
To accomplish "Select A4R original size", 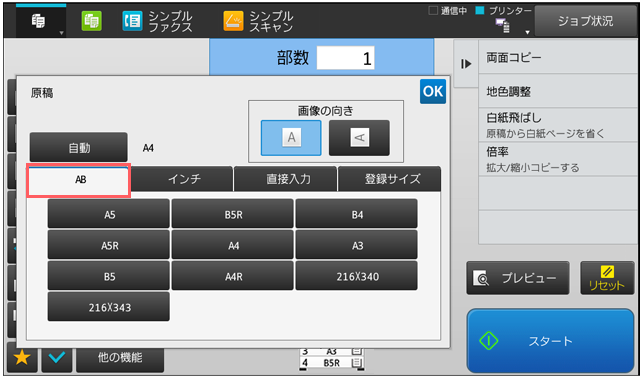I will click(233, 276).
